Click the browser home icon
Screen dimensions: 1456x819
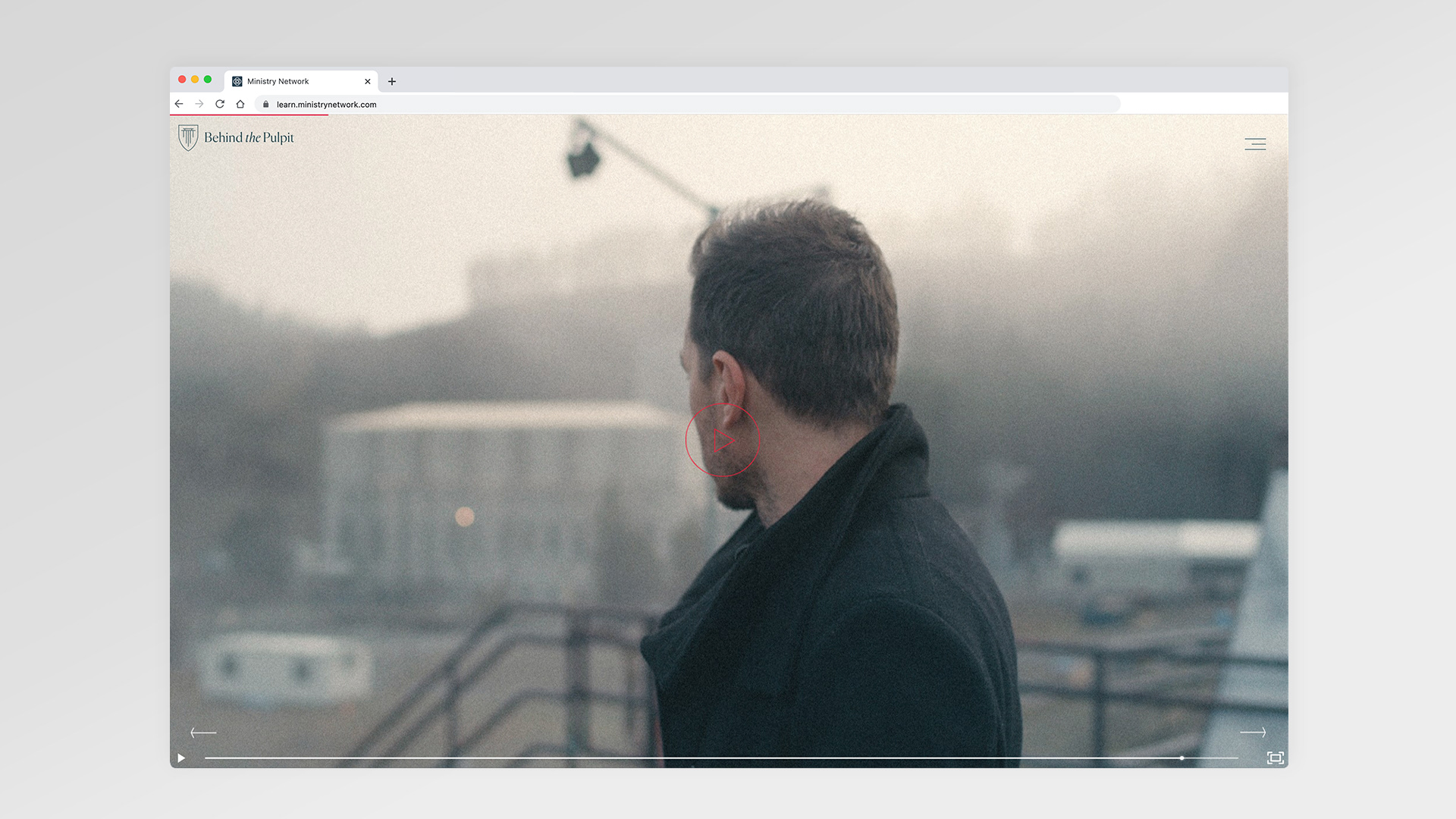[x=240, y=104]
